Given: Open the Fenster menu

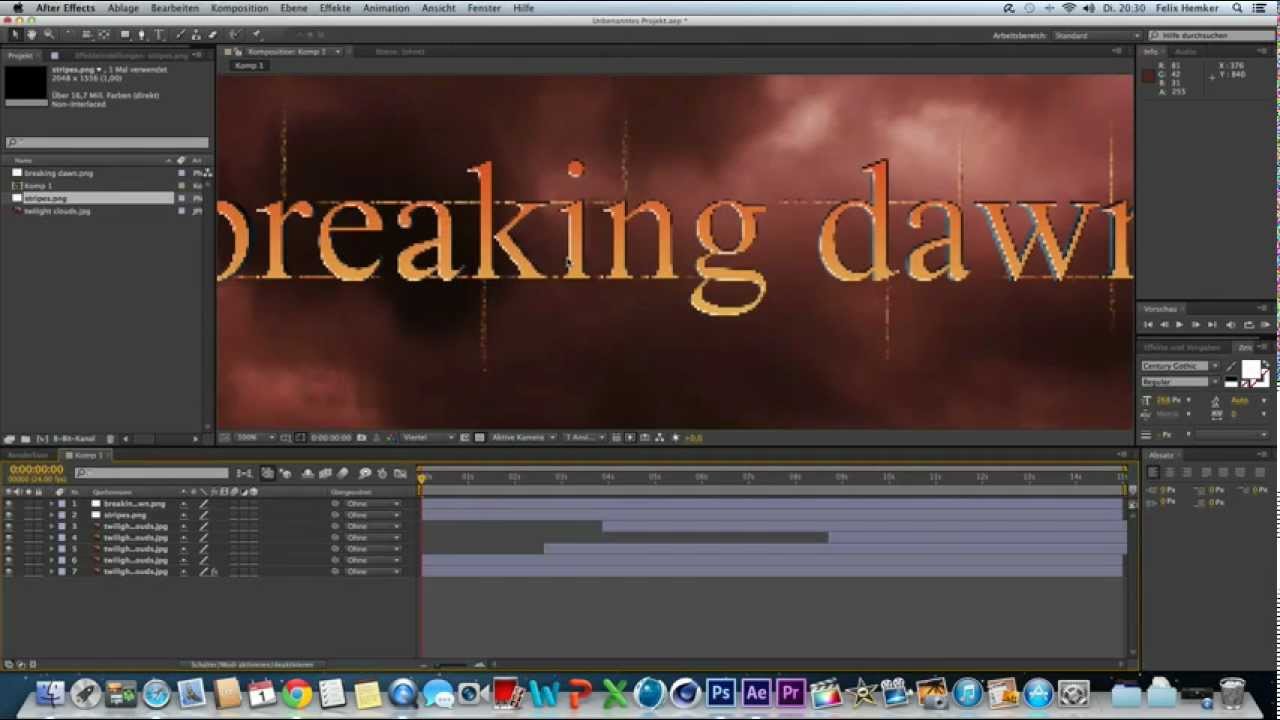Looking at the screenshot, I should pyautogui.click(x=484, y=8).
